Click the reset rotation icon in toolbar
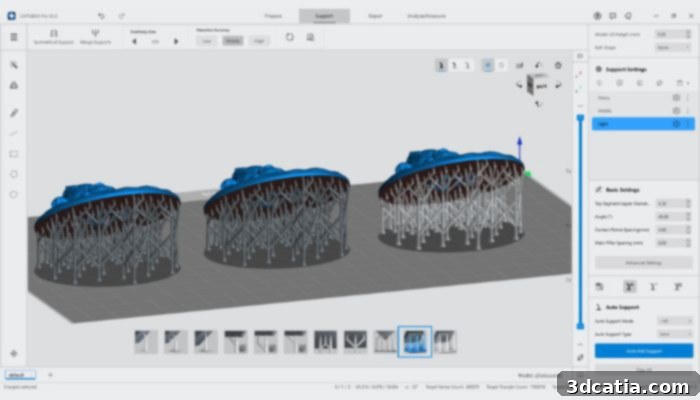This screenshot has width=700, height=400. pos(290,37)
